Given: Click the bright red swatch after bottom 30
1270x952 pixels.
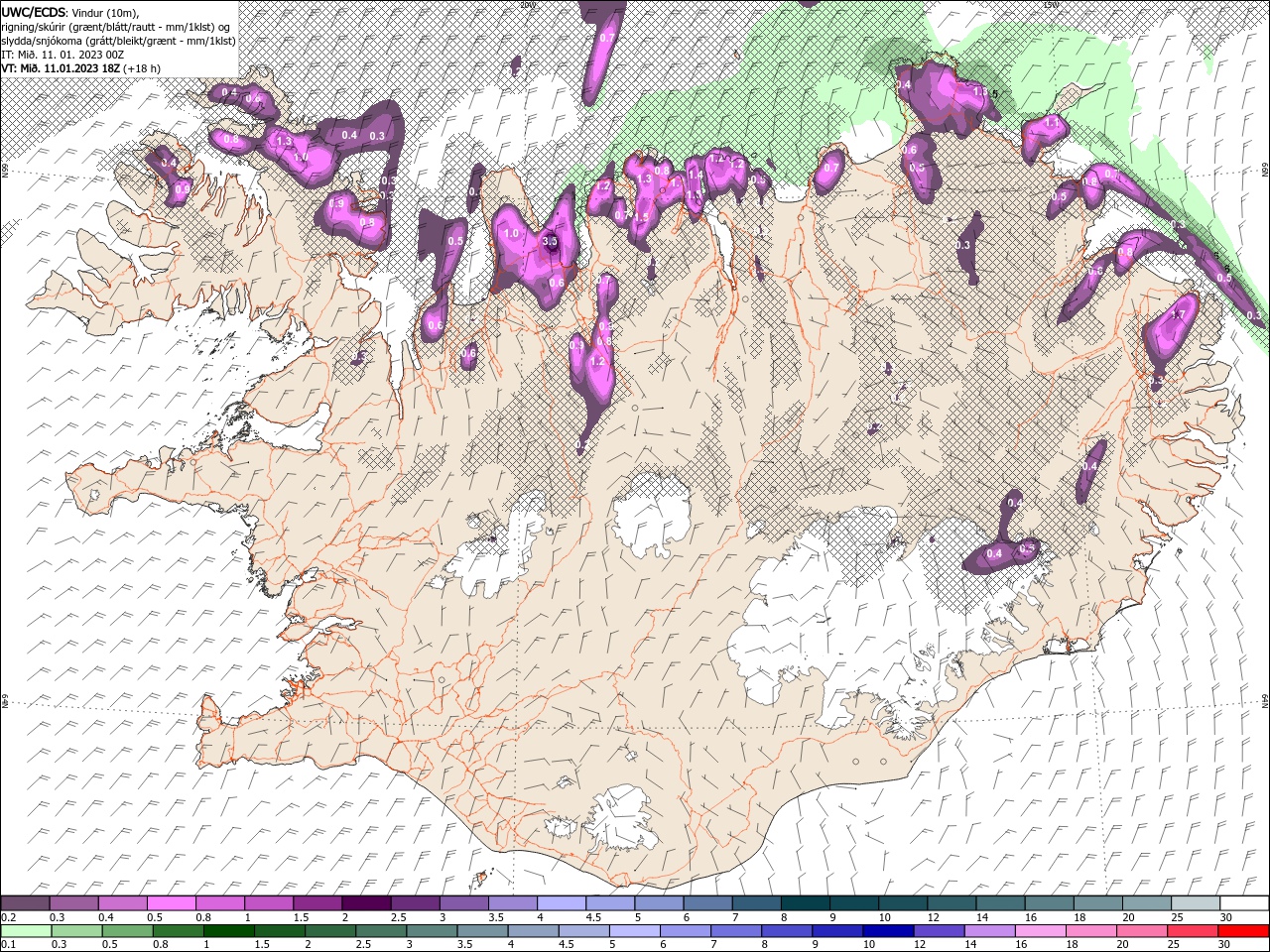Looking at the screenshot, I should (1244, 931).
